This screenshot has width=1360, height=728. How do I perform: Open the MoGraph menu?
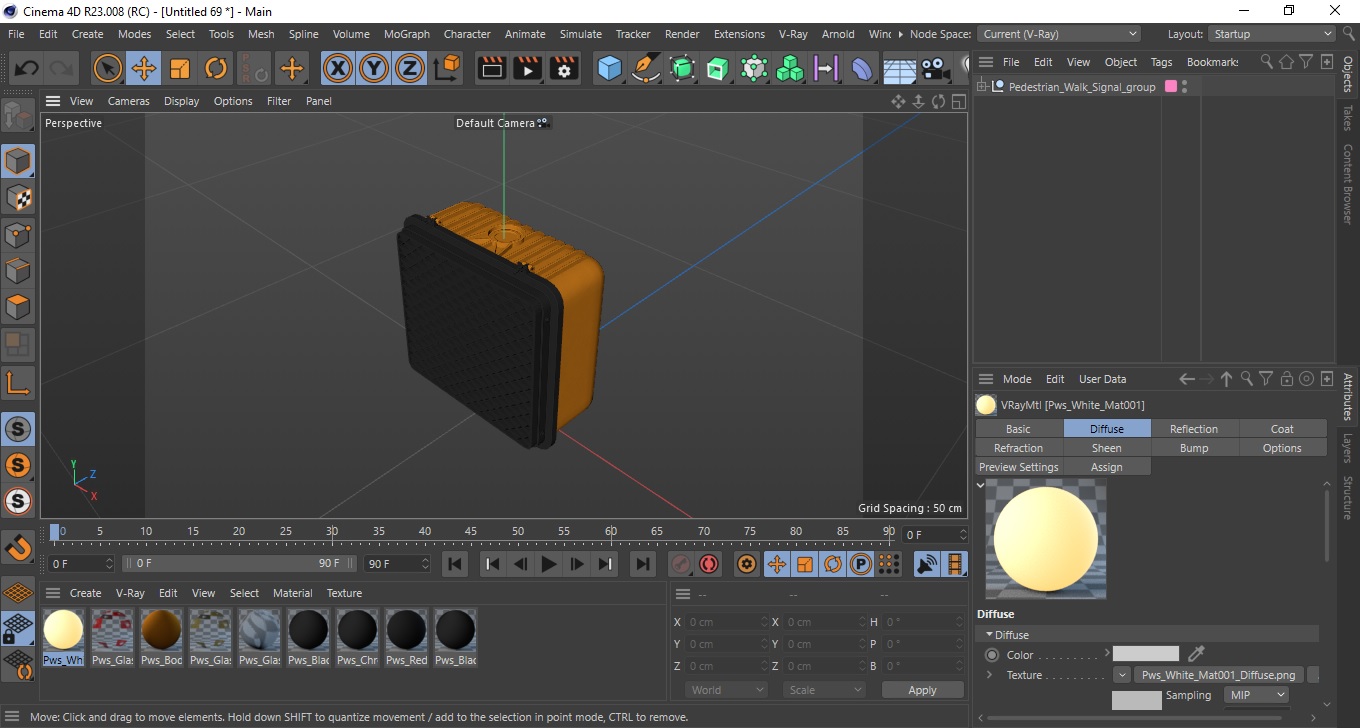(407, 34)
